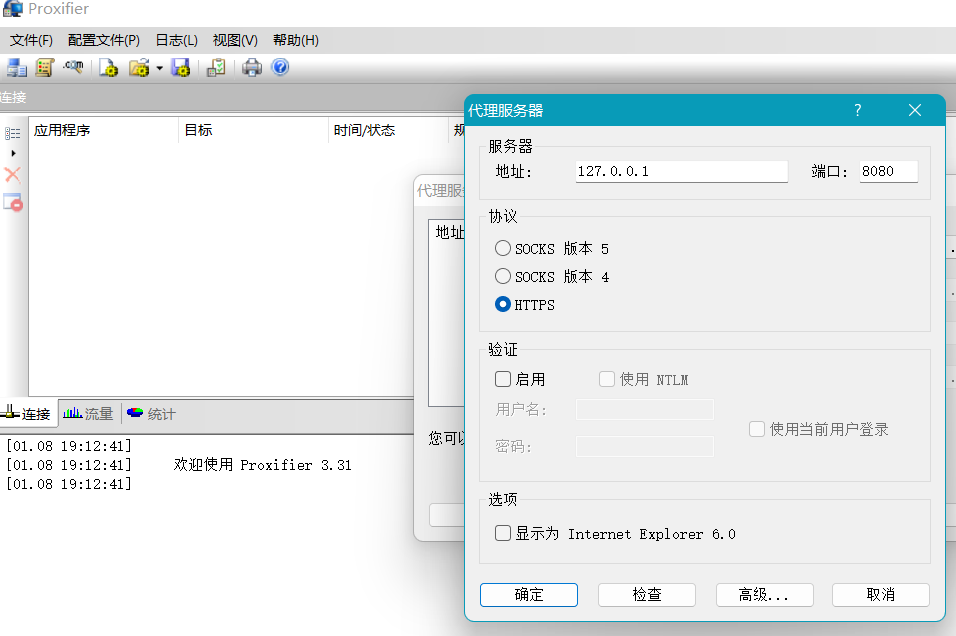Click Proxifier app icon in title bar

coord(13,9)
